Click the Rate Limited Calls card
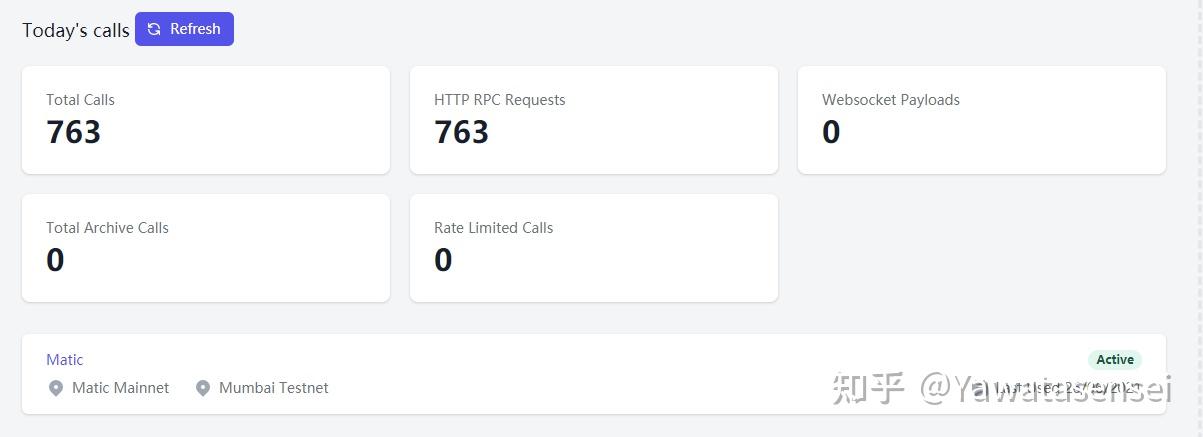The width and height of the screenshot is (1203, 437). [x=594, y=248]
